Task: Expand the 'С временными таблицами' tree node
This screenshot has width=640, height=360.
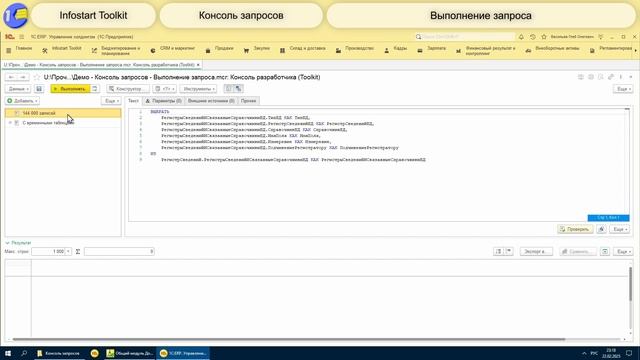Action: point(10,122)
